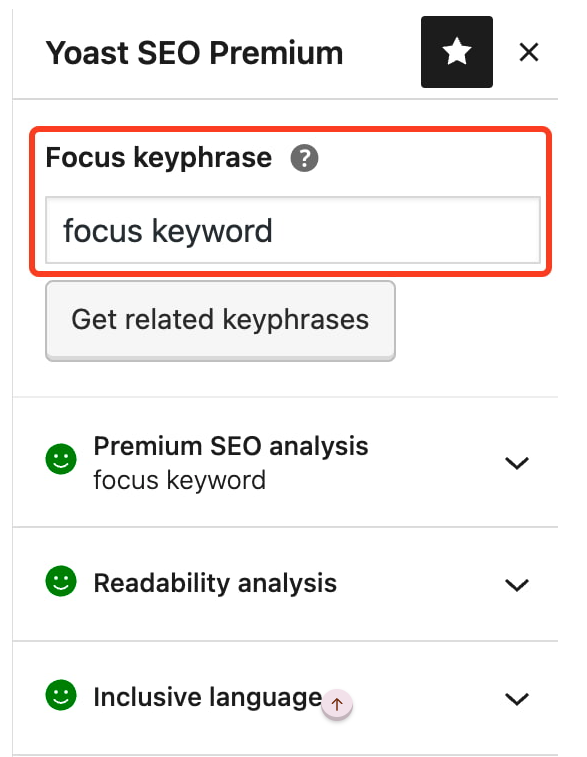
Task: Close the Yoast SEO Premium panel
Action: click(529, 52)
